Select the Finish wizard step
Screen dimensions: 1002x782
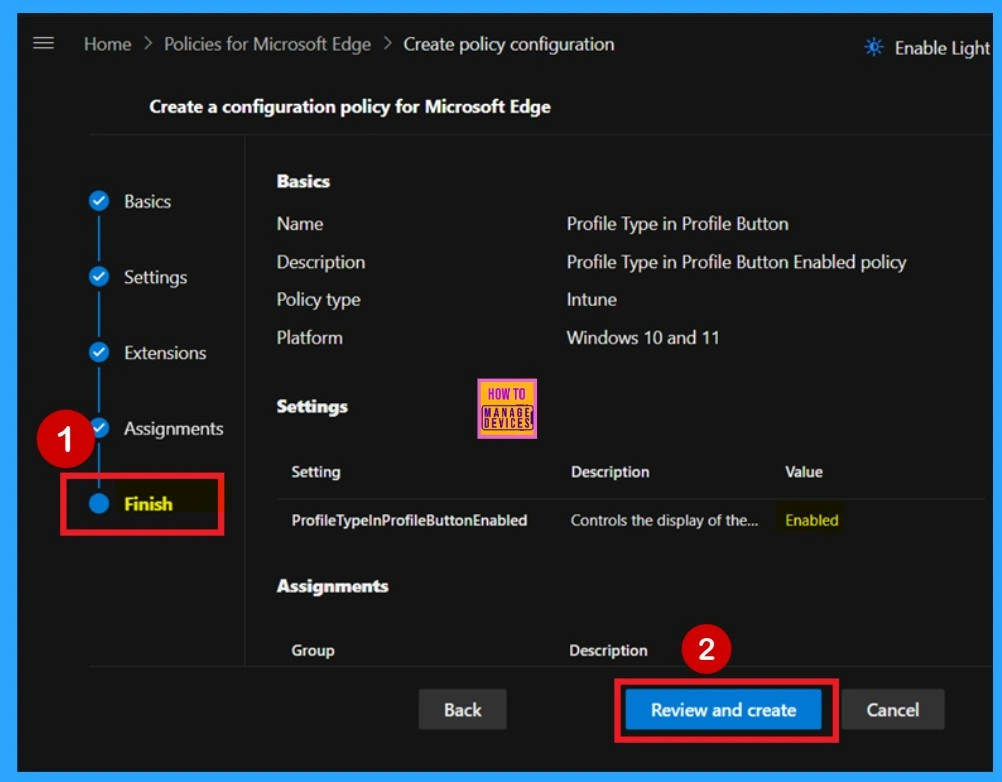point(148,504)
